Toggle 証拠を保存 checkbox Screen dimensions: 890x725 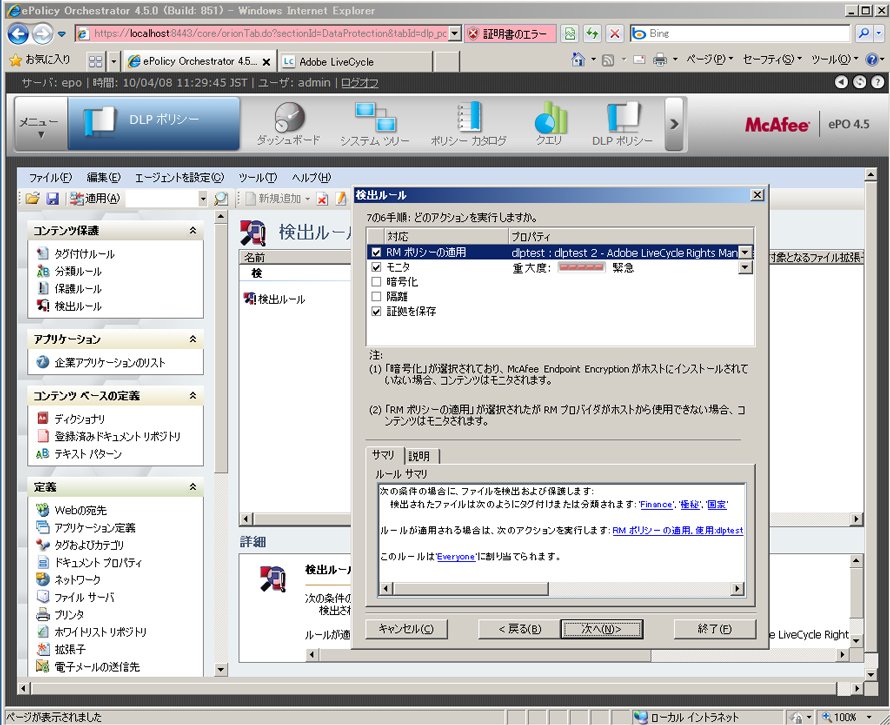(x=376, y=311)
